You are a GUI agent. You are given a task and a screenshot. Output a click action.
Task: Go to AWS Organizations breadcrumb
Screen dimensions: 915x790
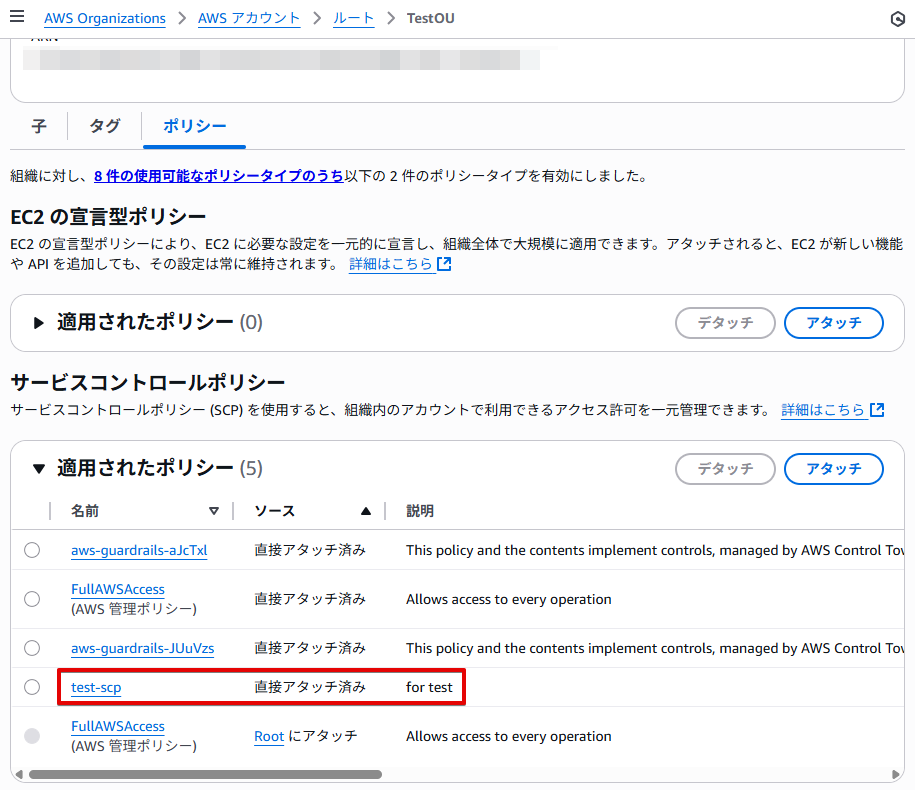point(105,19)
